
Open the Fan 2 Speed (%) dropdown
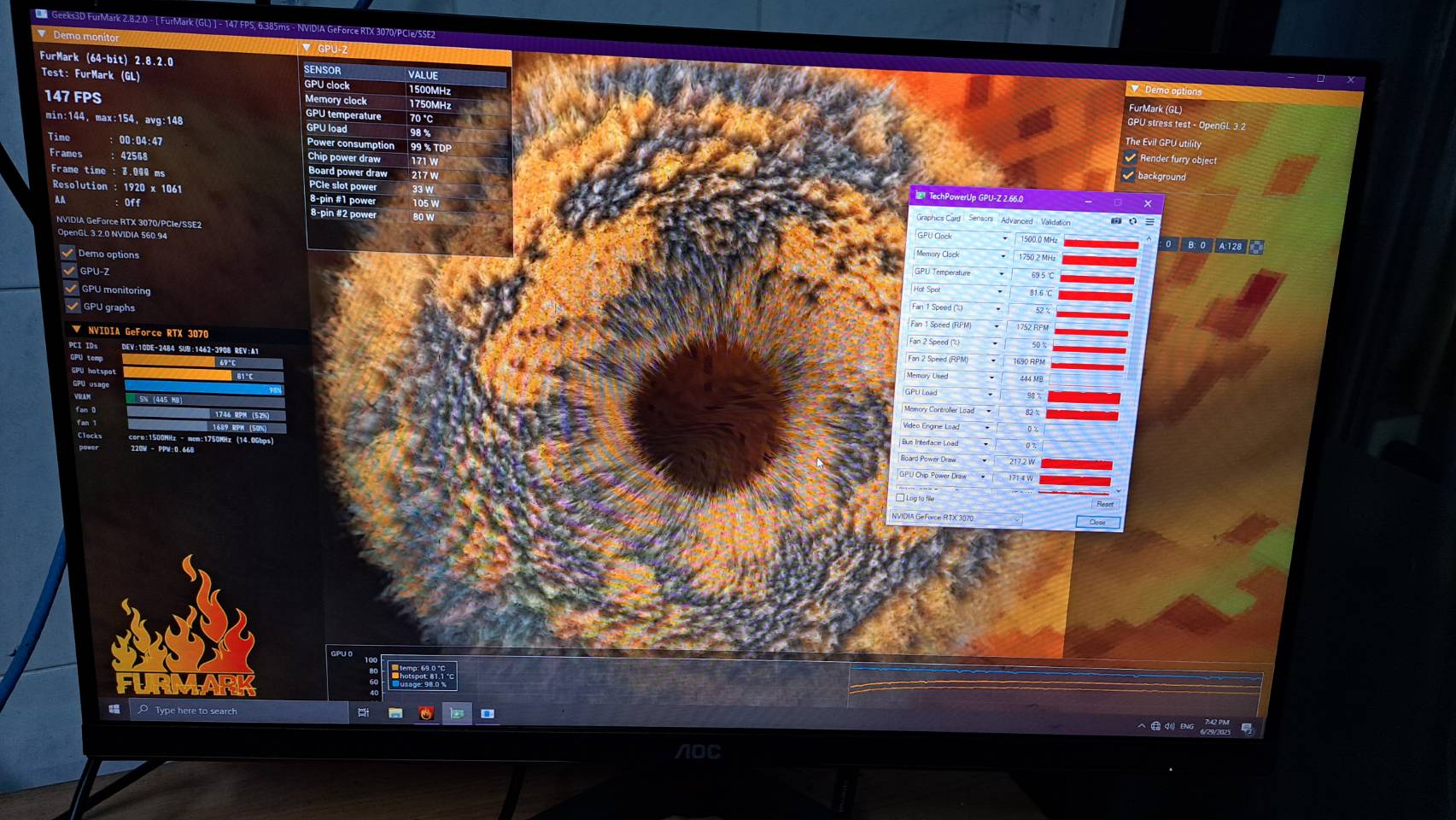(995, 343)
